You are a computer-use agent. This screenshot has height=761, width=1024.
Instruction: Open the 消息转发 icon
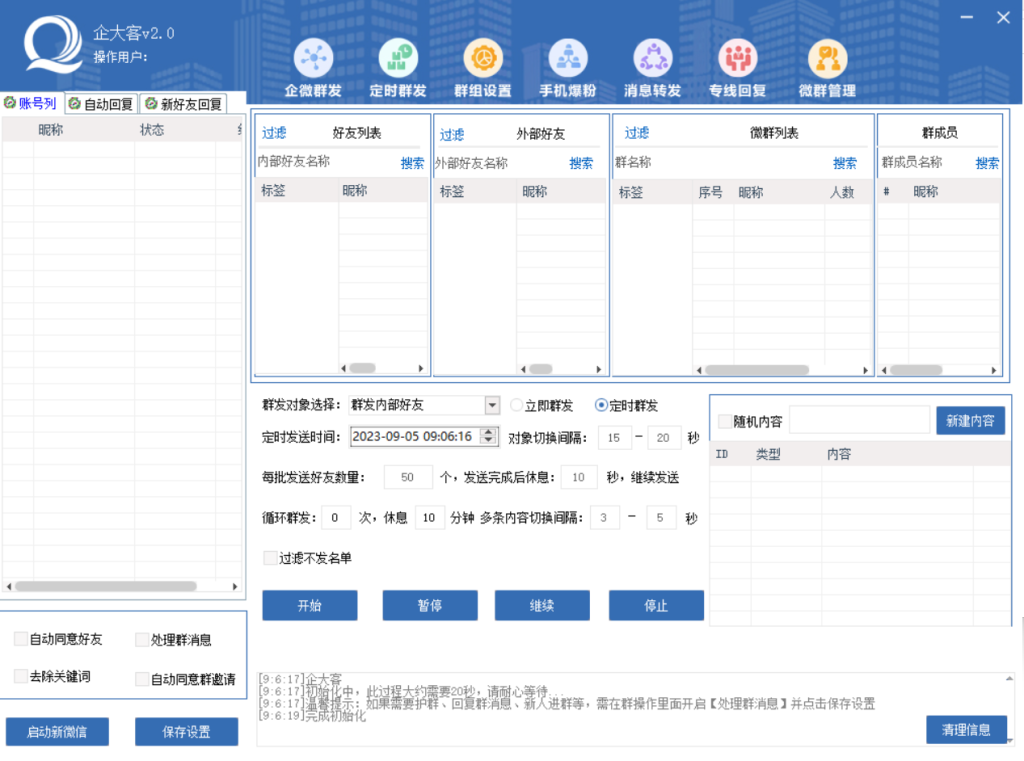click(x=653, y=59)
